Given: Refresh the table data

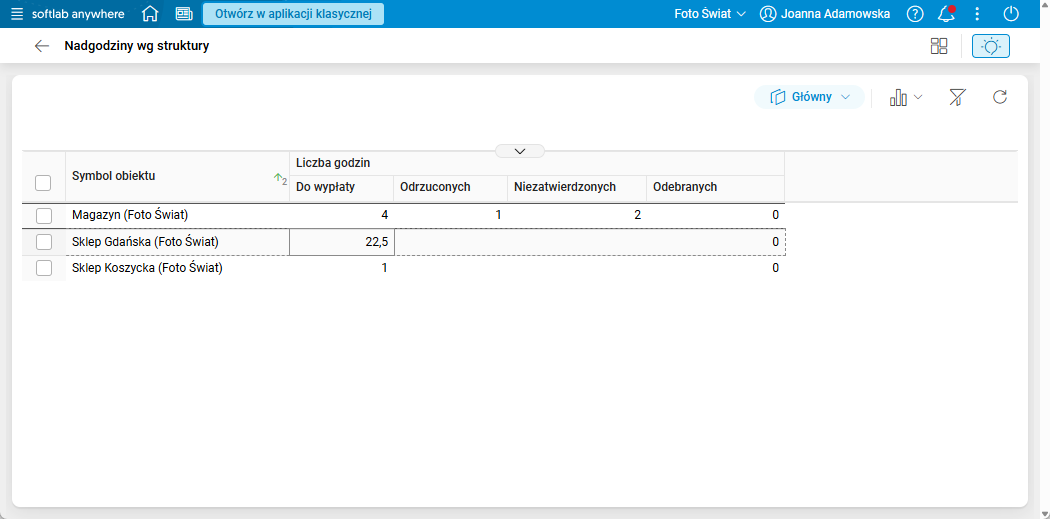Looking at the screenshot, I should pos(1000,97).
